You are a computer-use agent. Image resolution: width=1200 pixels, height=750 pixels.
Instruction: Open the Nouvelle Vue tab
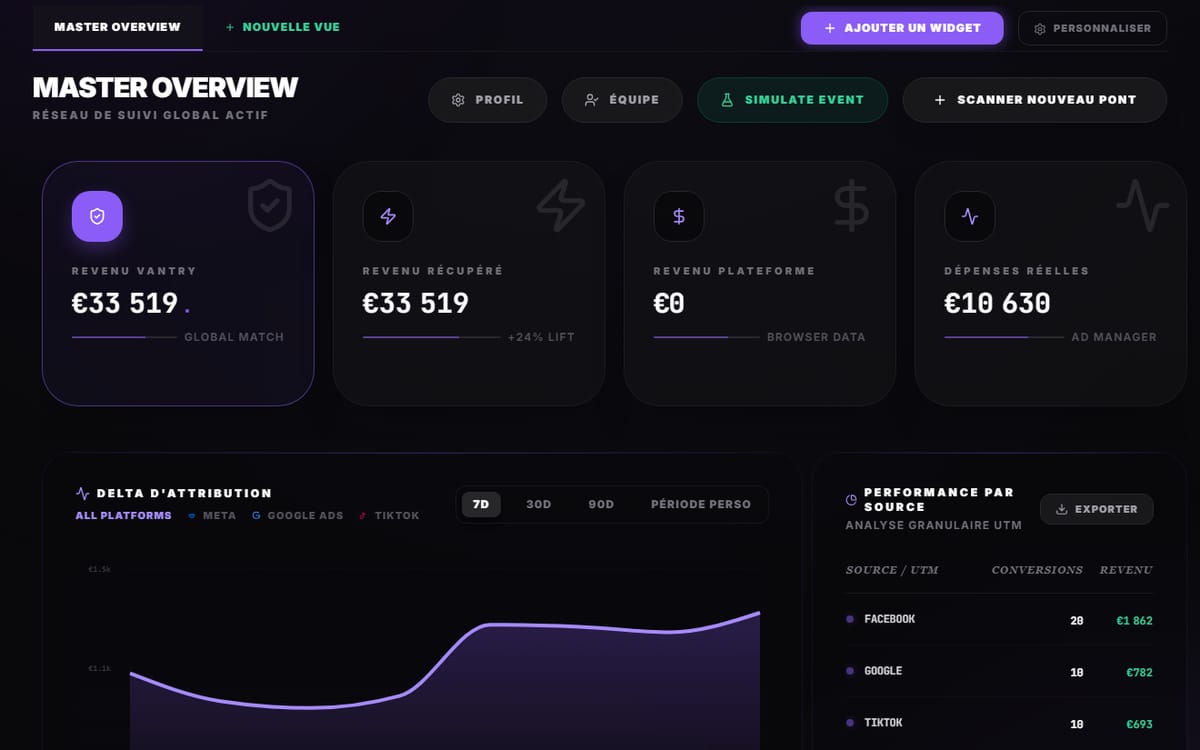283,27
